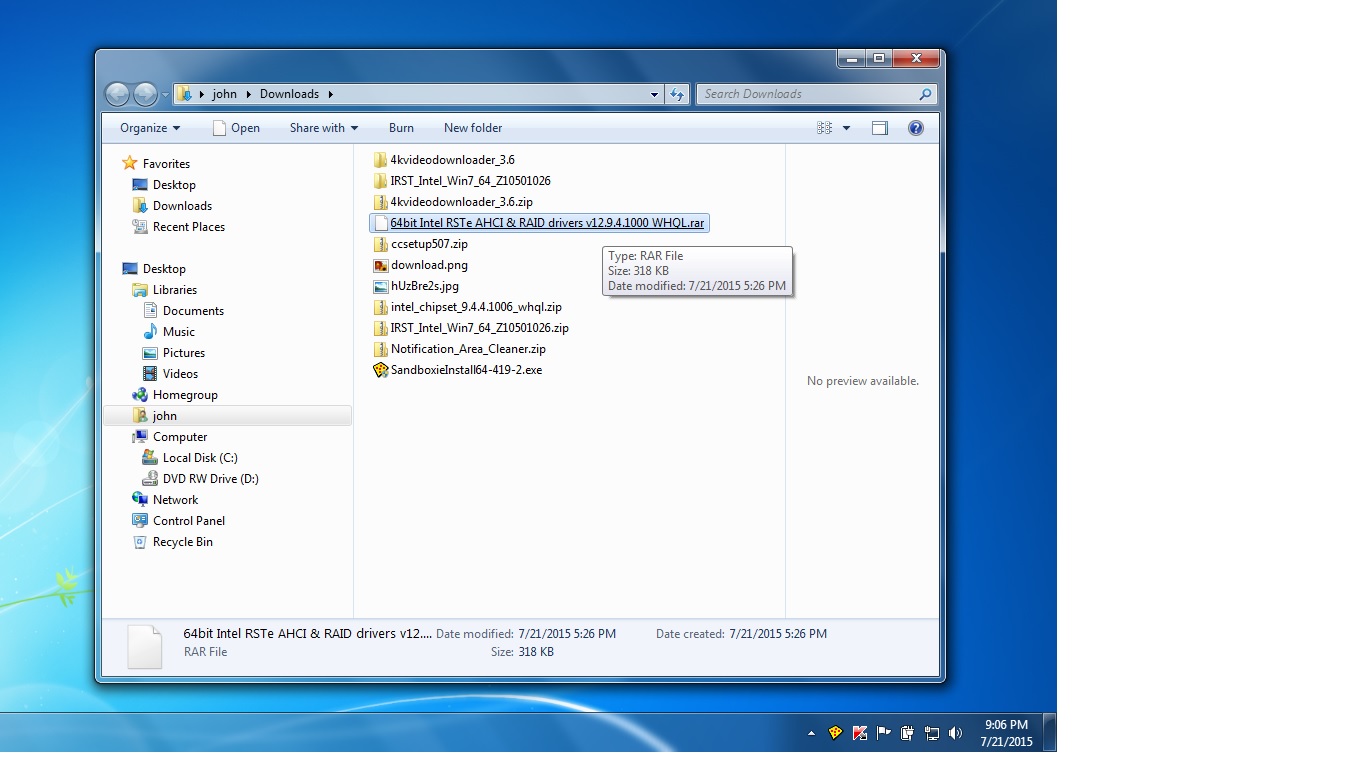Click Burn in the toolbar
This screenshot has width=1366, height=768.
(x=401, y=128)
